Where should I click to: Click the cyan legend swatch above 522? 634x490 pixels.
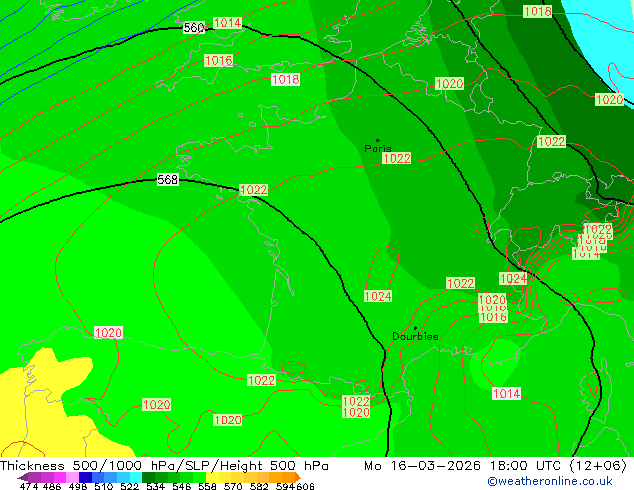[136, 478]
